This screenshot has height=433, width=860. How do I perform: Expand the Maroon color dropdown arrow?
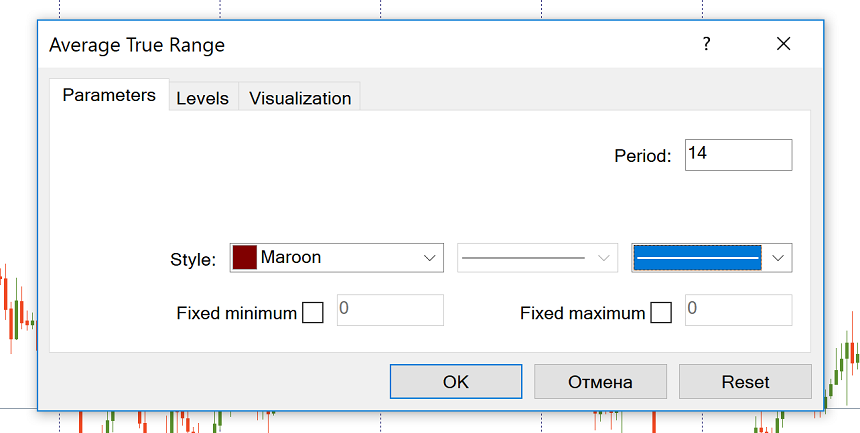[x=430, y=258]
